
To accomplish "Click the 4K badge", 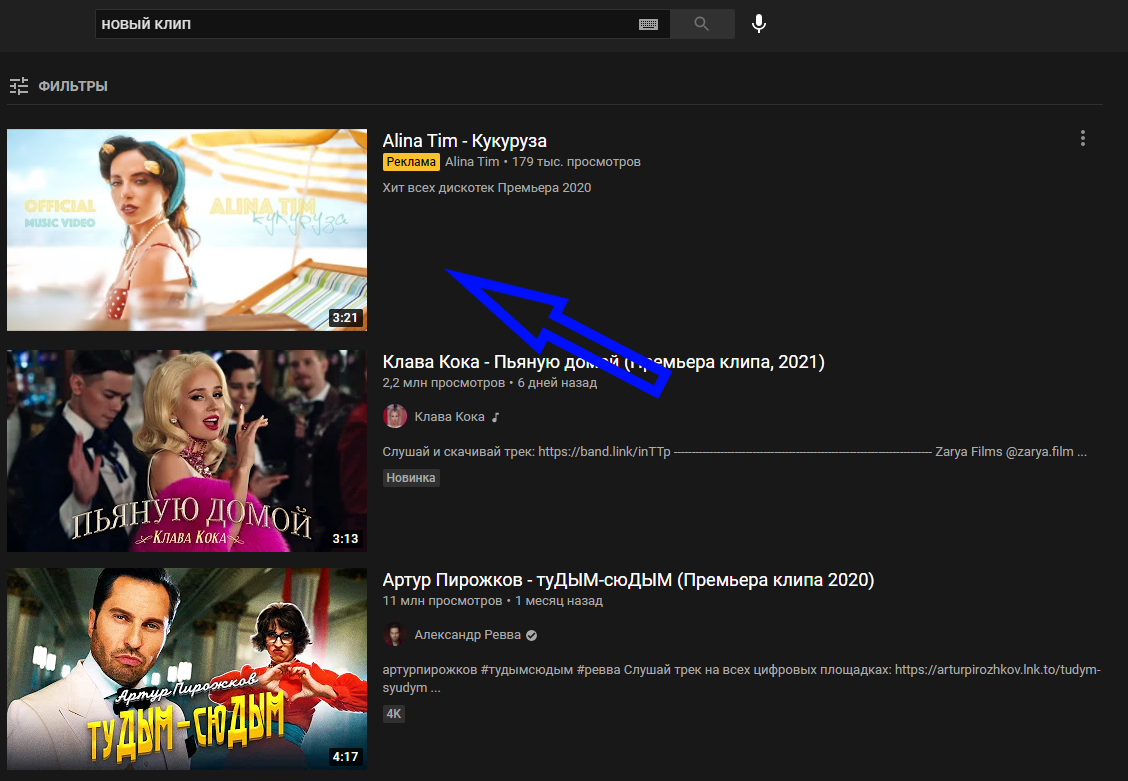I will pos(394,714).
